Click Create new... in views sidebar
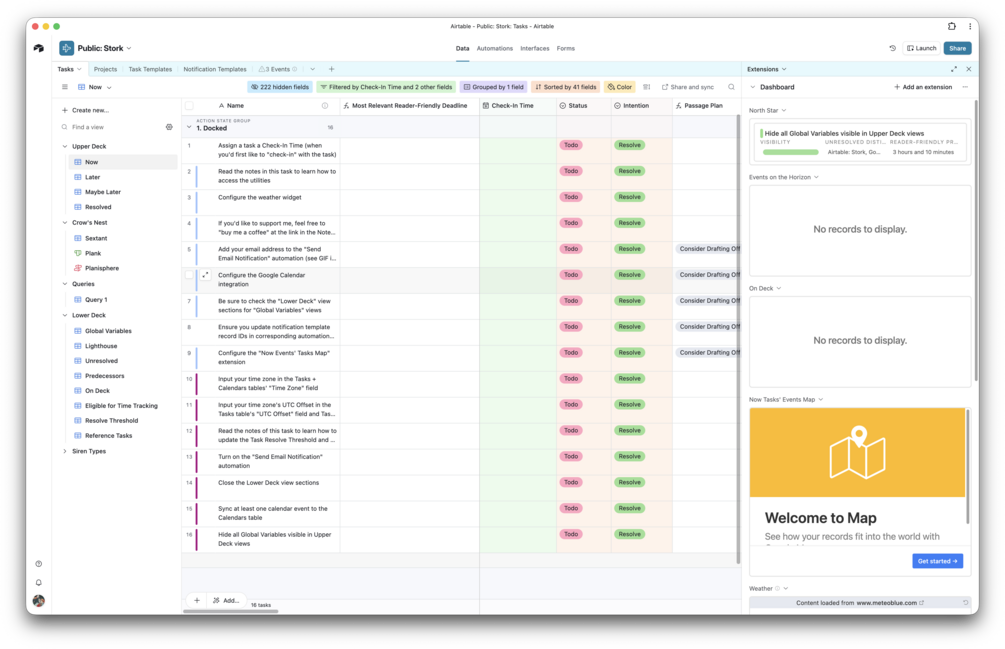 pos(85,110)
